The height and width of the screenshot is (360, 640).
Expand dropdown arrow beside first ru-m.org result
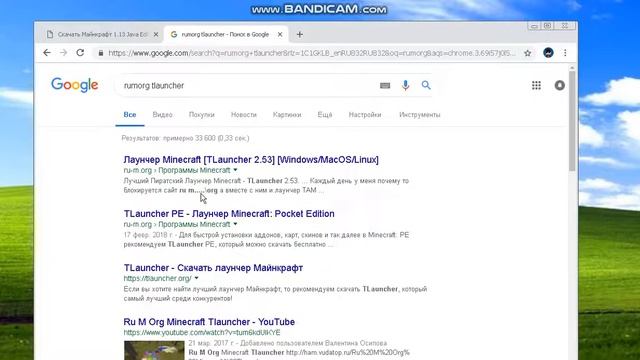[236, 170]
